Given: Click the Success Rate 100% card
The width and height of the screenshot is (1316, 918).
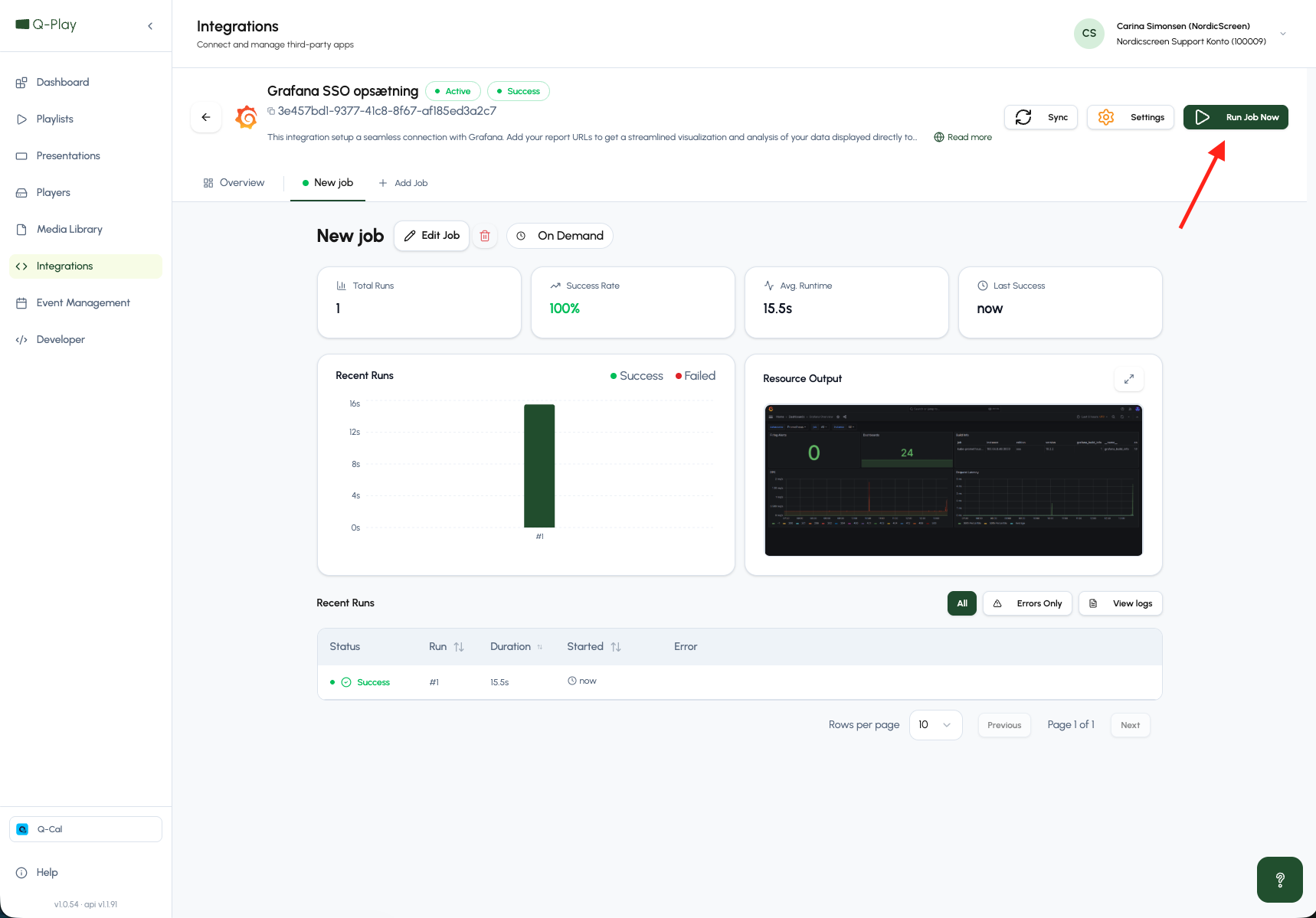Looking at the screenshot, I should (633, 302).
